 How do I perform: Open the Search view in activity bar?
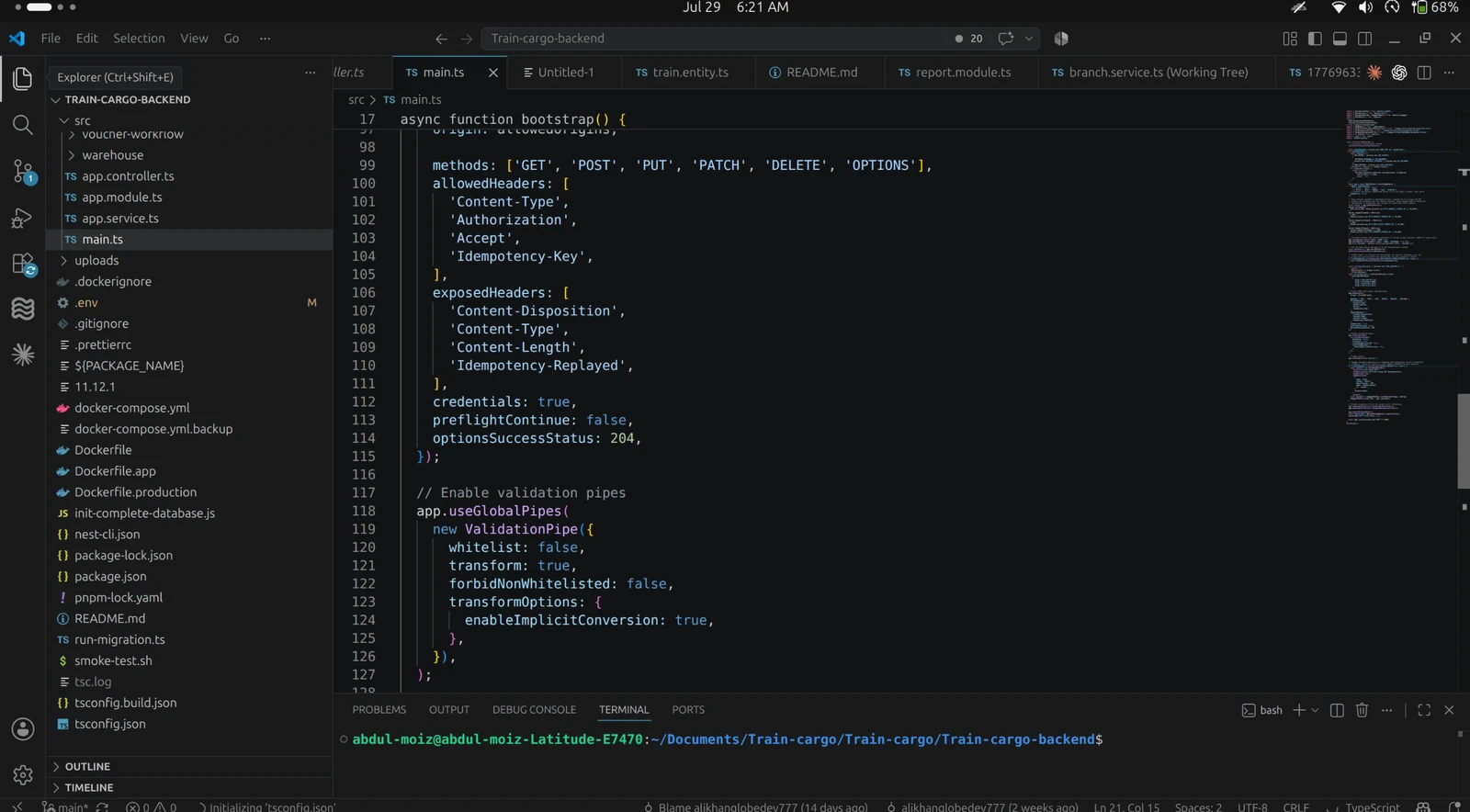click(23, 125)
